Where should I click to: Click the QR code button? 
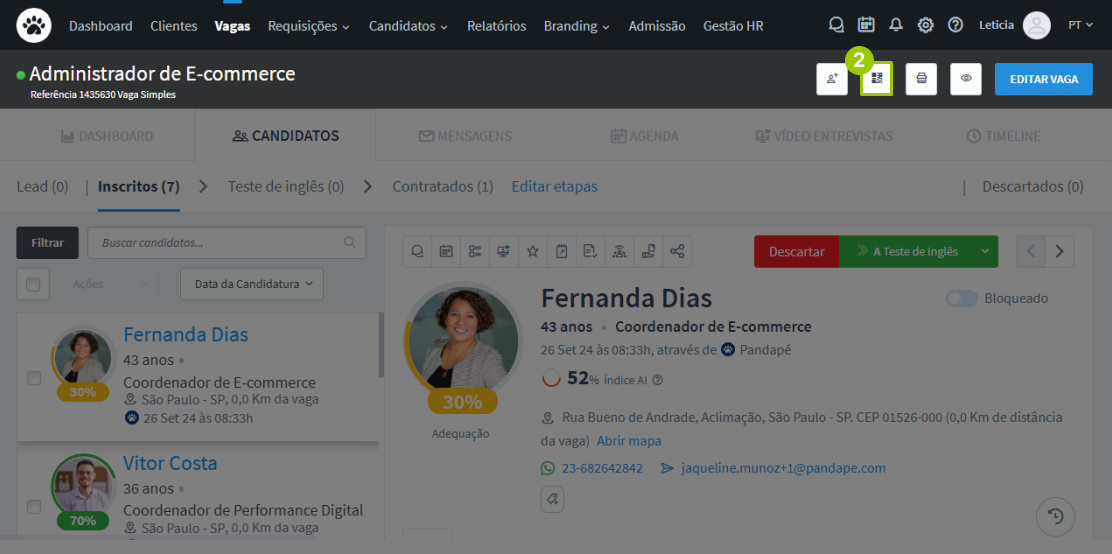877,79
